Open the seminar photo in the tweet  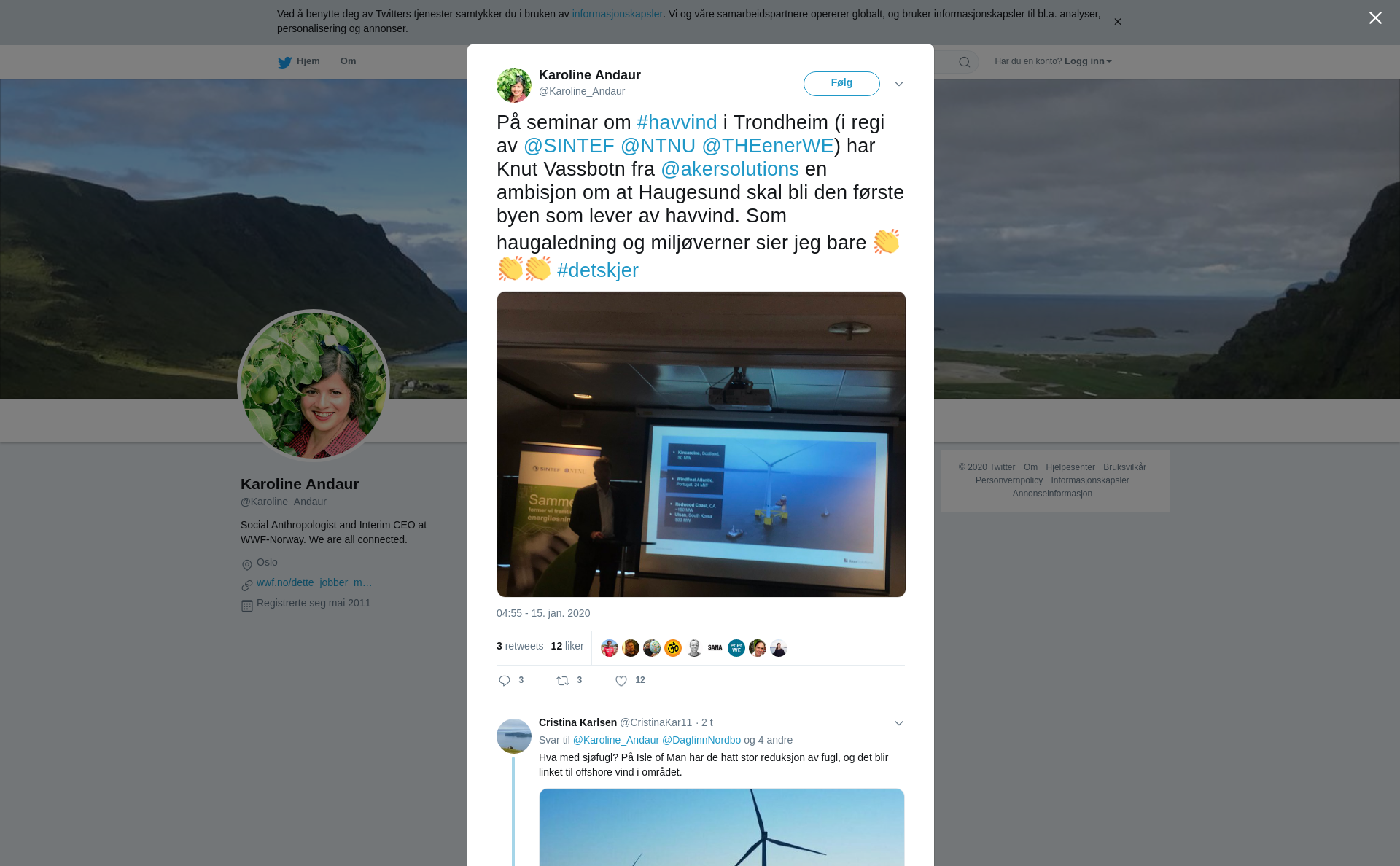701,445
